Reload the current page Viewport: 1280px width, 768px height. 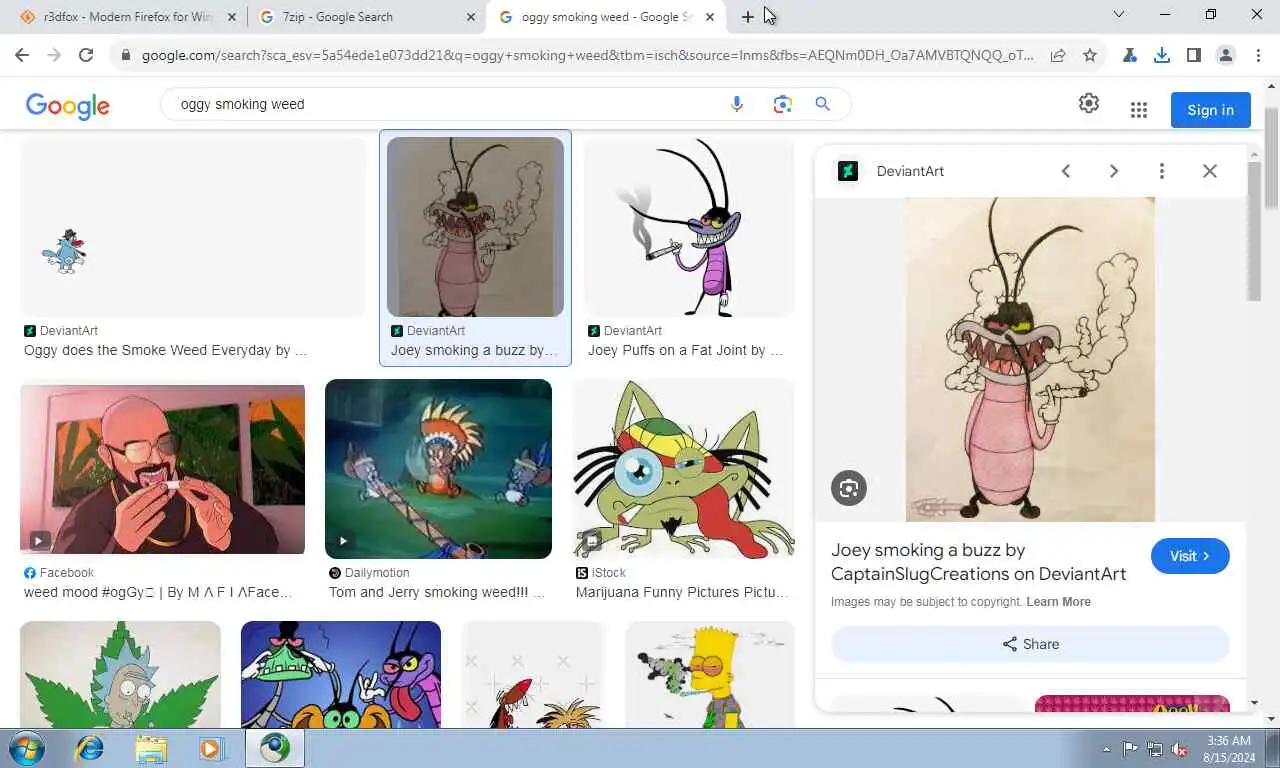tap(86, 55)
